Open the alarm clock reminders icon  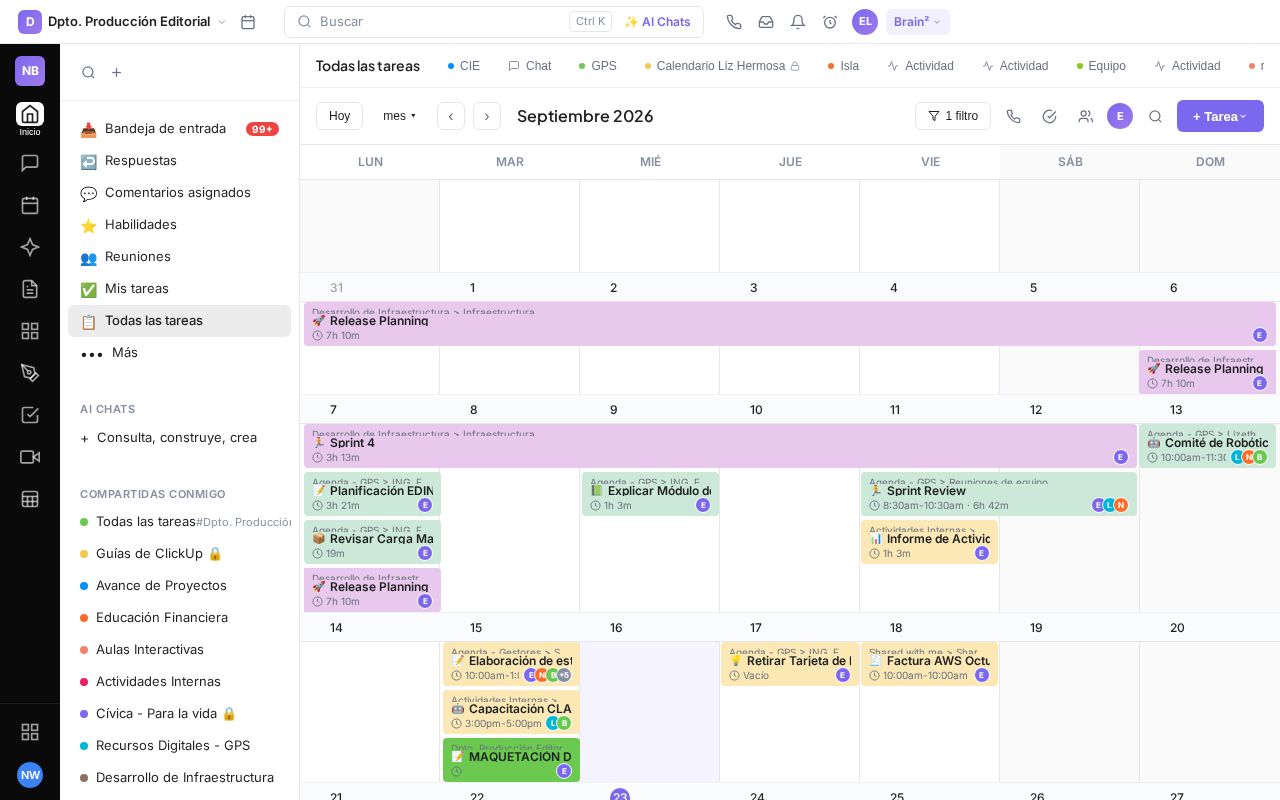click(830, 22)
